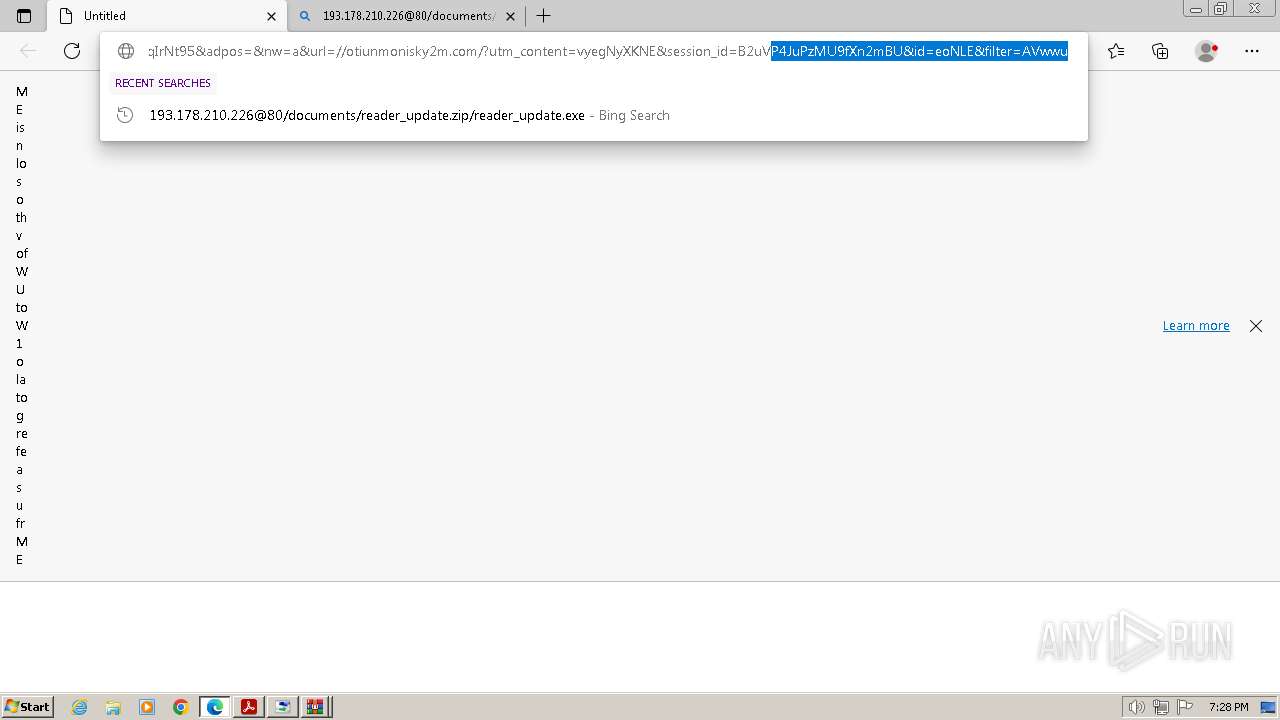Follow the Learn more link

[1196, 326]
